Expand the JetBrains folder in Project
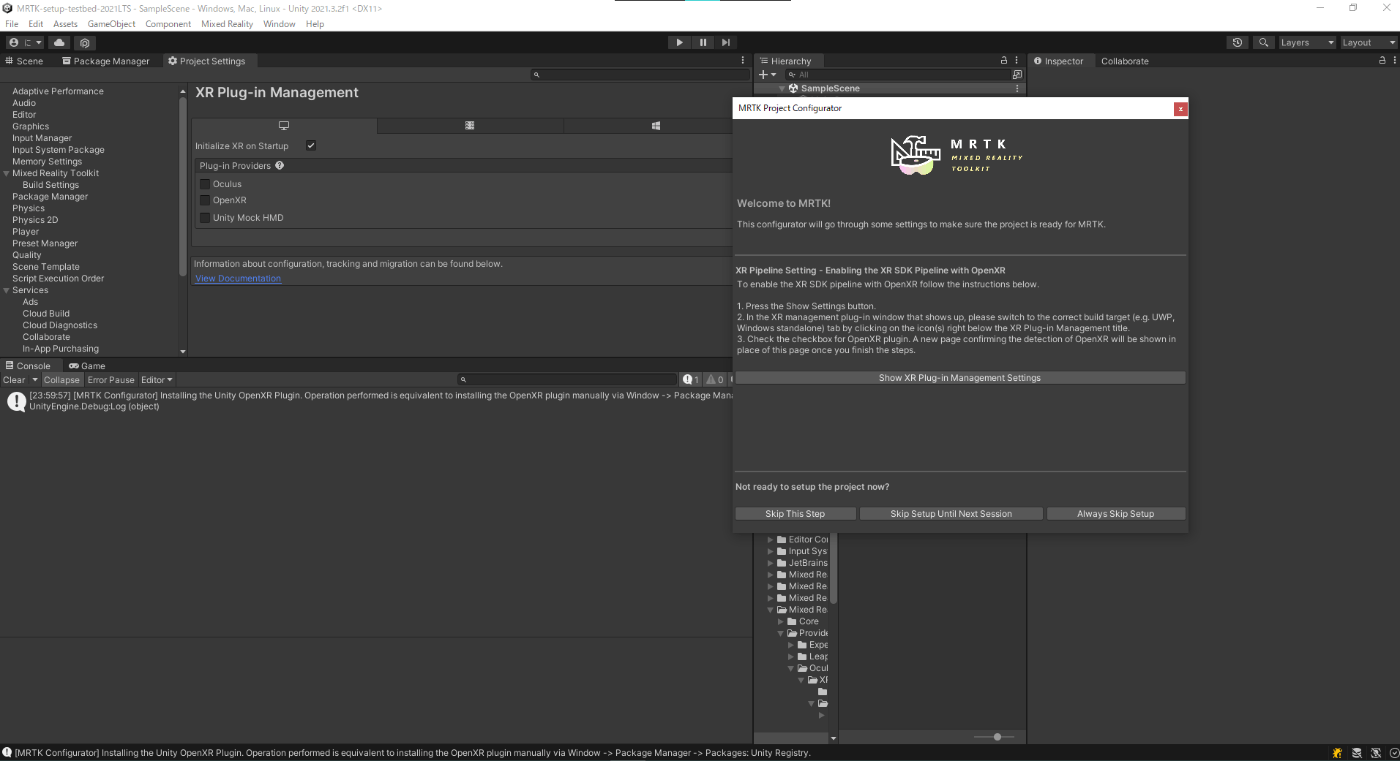This screenshot has height=761, width=1400. point(771,563)
